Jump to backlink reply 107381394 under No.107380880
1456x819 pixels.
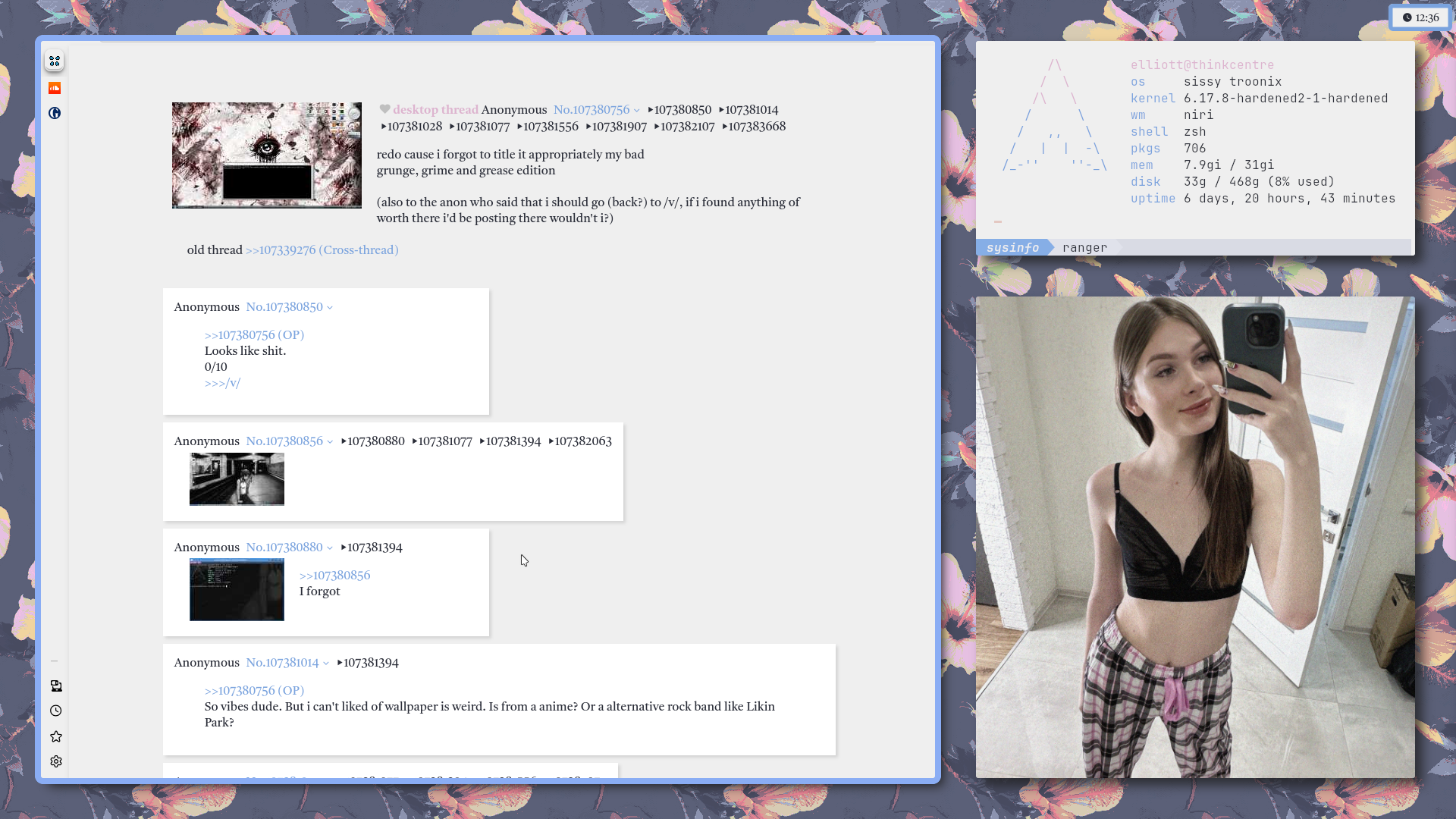(375, 547)
